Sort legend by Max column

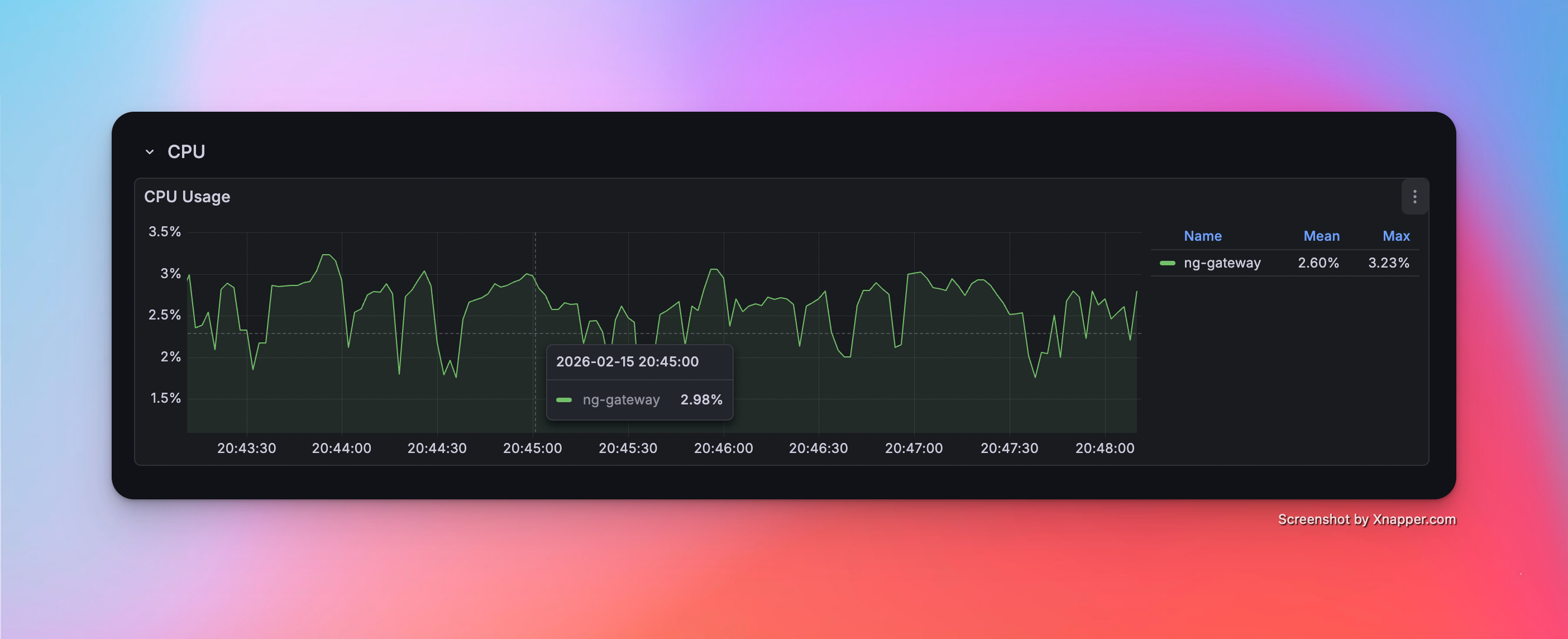[1396, 236]
